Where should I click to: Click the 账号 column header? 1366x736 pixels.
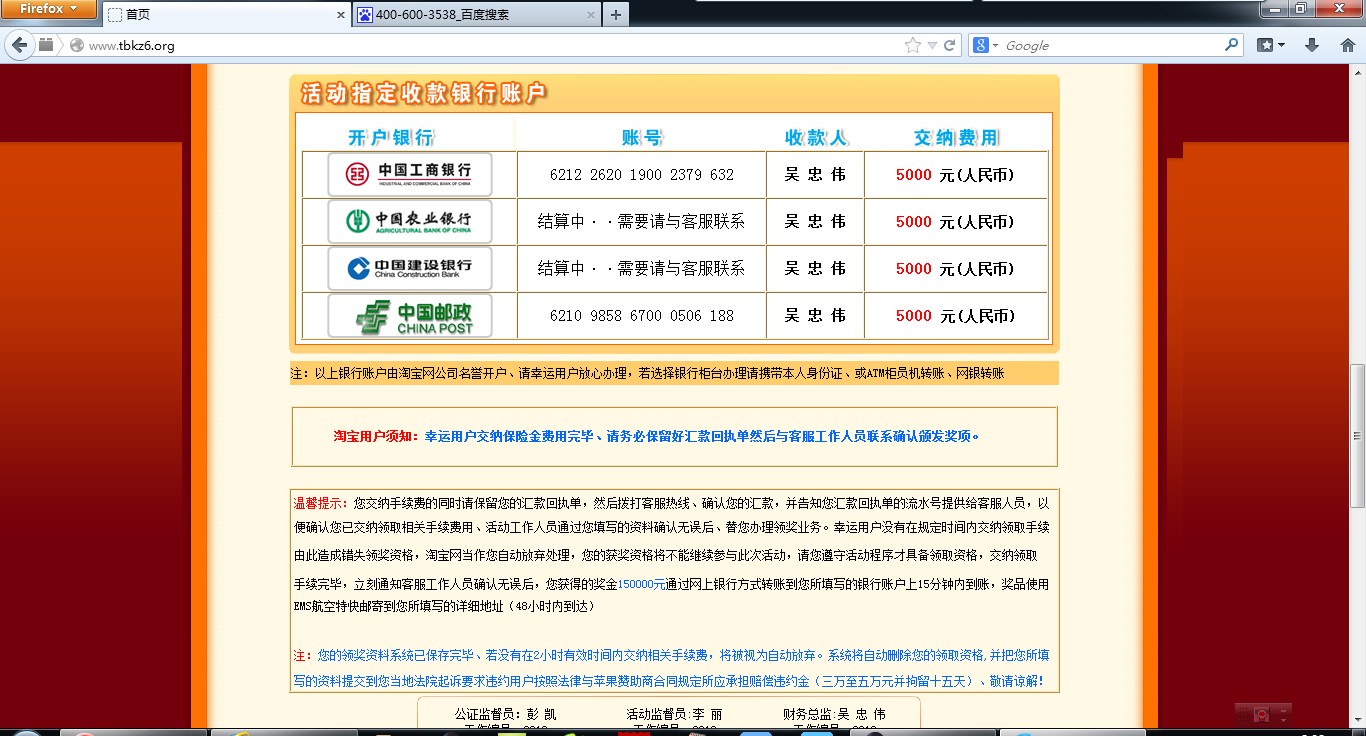click(642, 138)
